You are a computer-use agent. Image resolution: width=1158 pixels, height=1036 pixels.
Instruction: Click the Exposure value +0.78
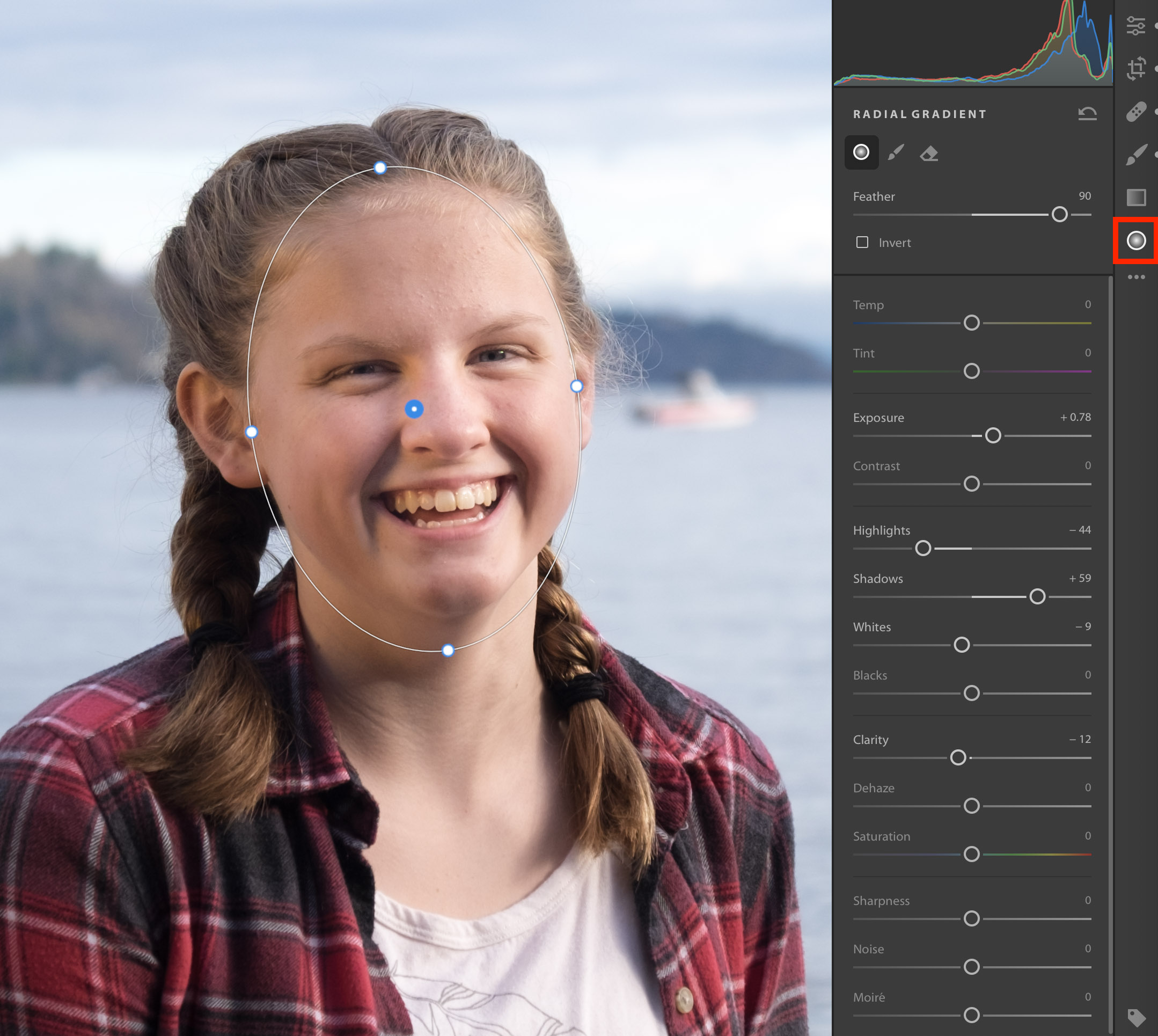tap(1075, 417)
